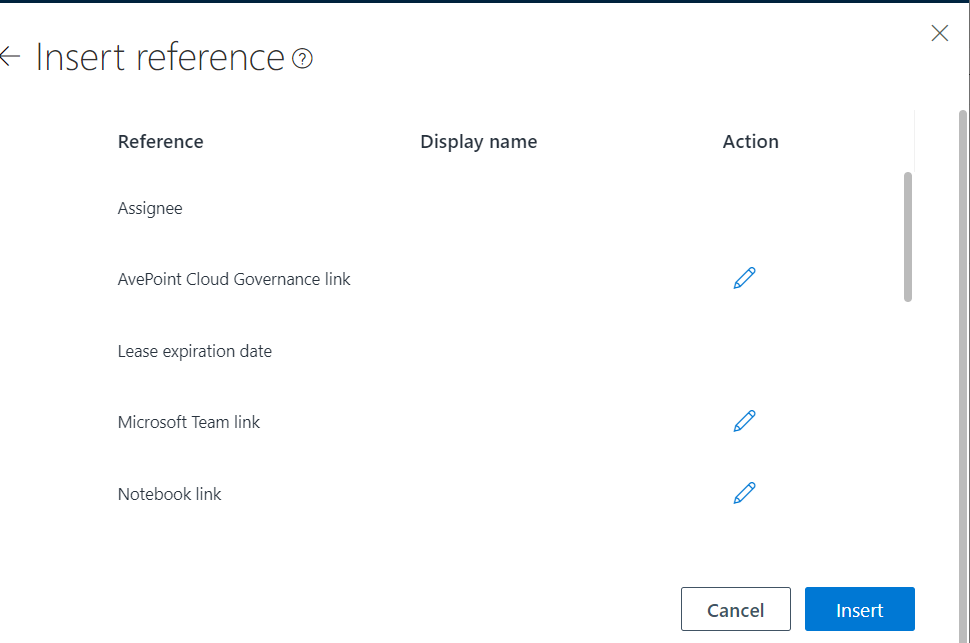Viewport: 970px width, 643px height.
Task: Click the Action column header
Action: pyautogui.click(x=750, y=141)
